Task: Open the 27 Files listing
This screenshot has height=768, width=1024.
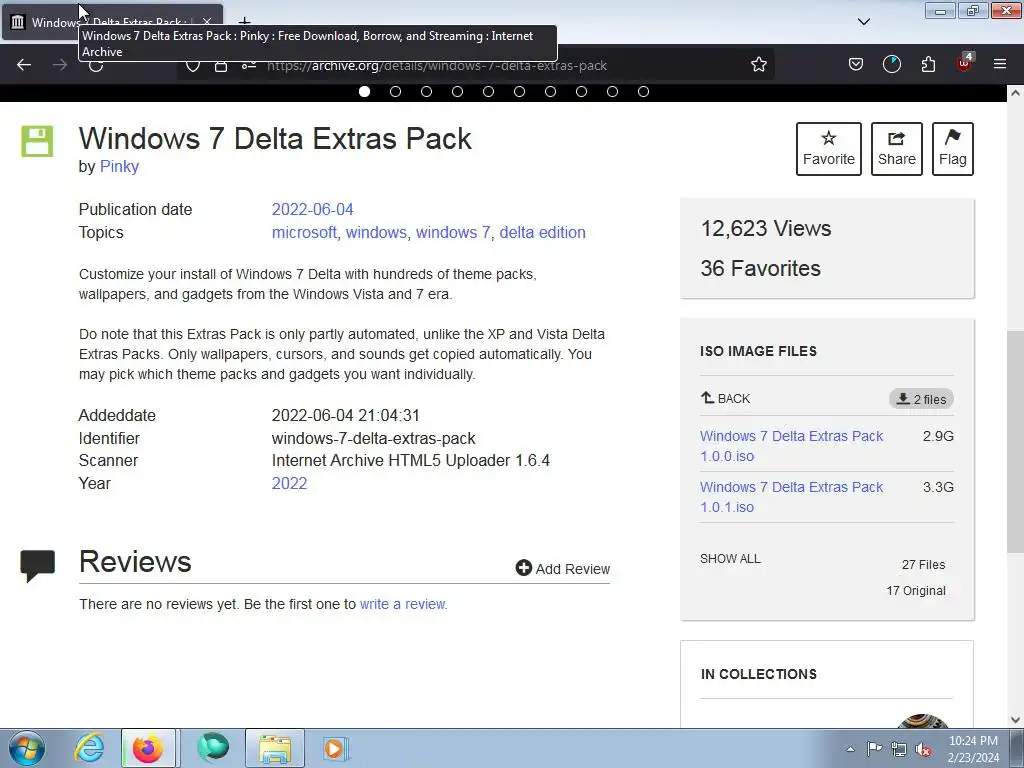Action: pos(923,565)
